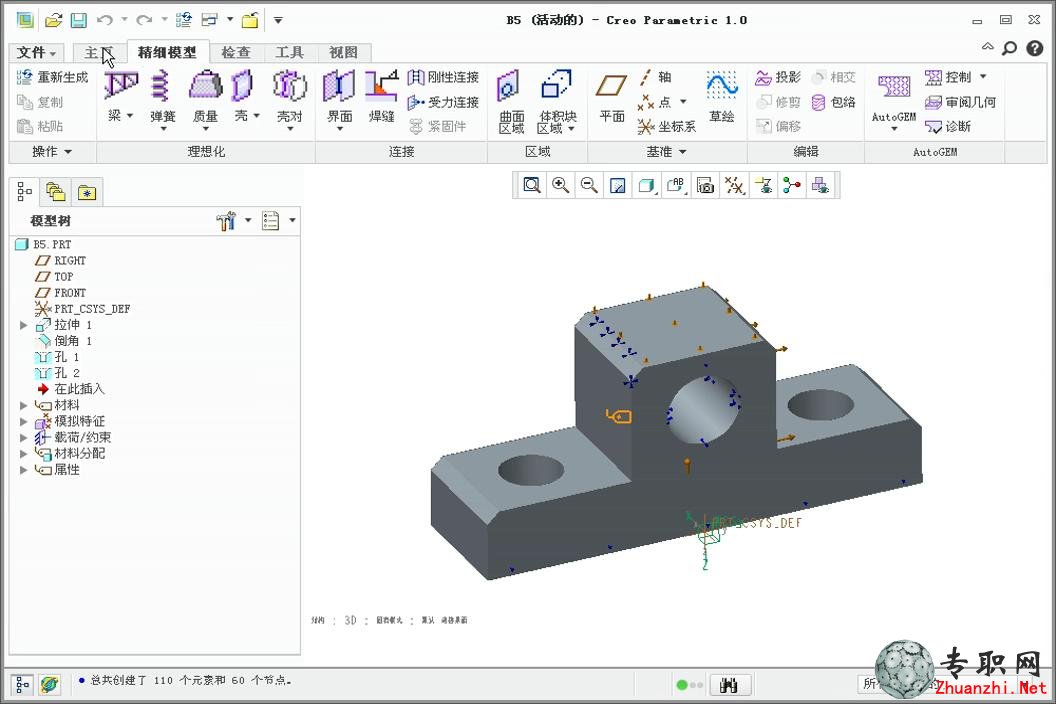Click the Refit view icon in graphics toolbar

532,185
